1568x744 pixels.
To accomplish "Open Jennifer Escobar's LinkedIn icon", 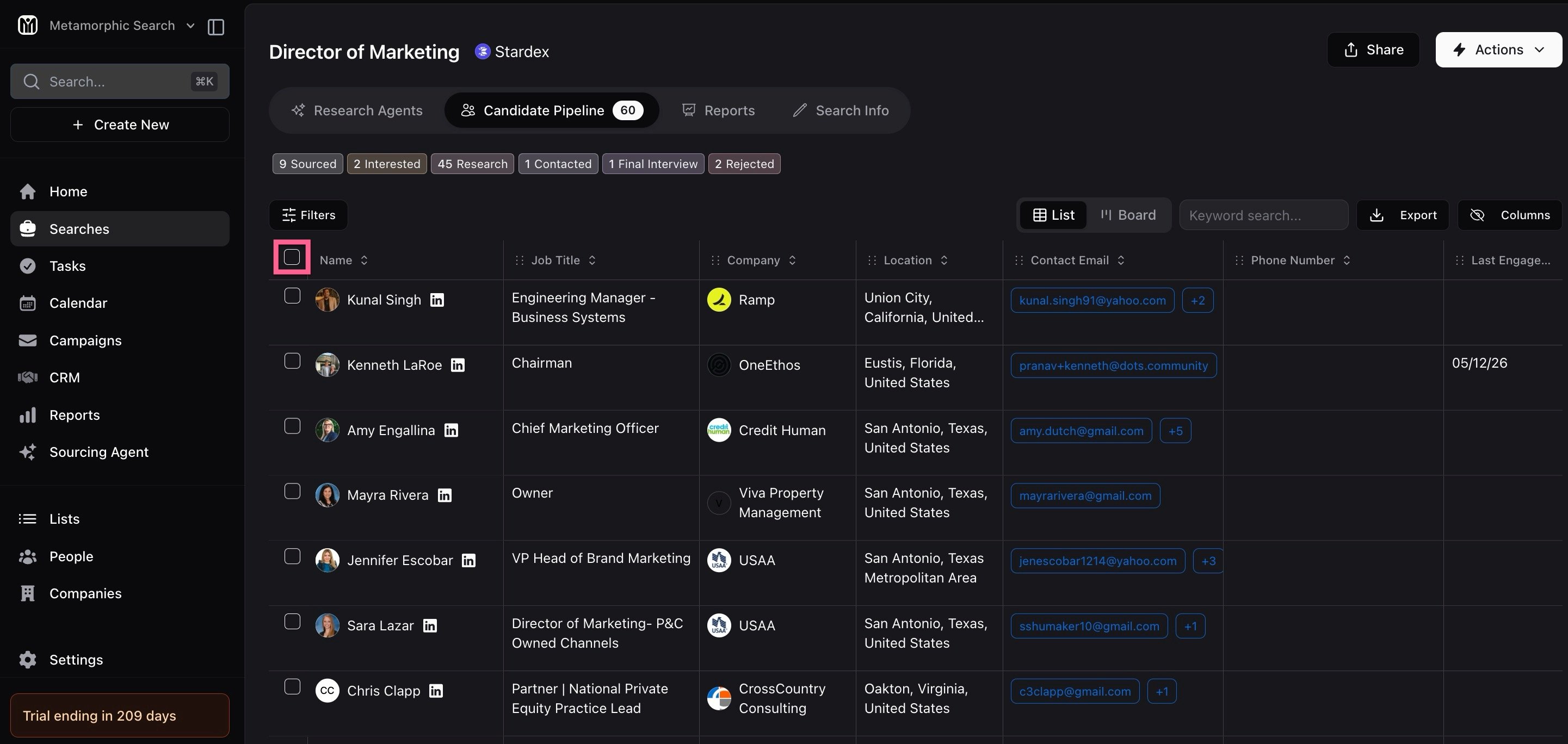I will (x=468, y=560).
